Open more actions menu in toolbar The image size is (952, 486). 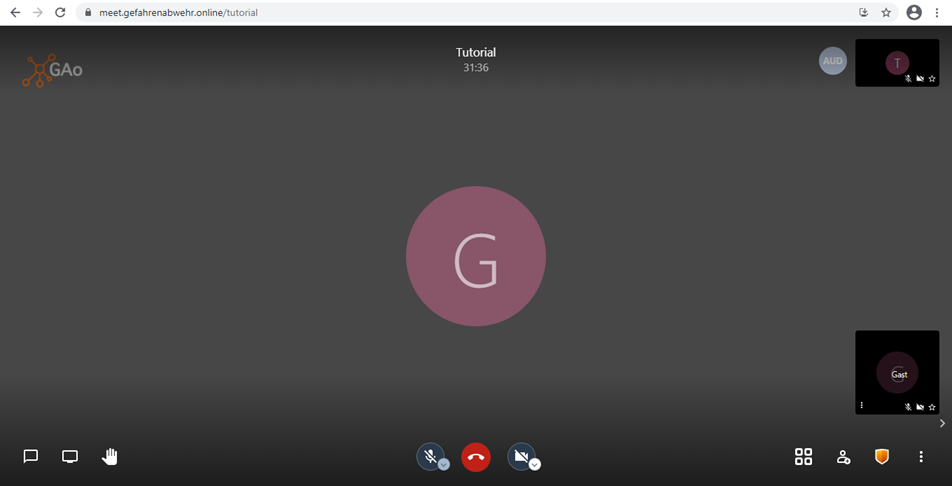tap(921, 456)
